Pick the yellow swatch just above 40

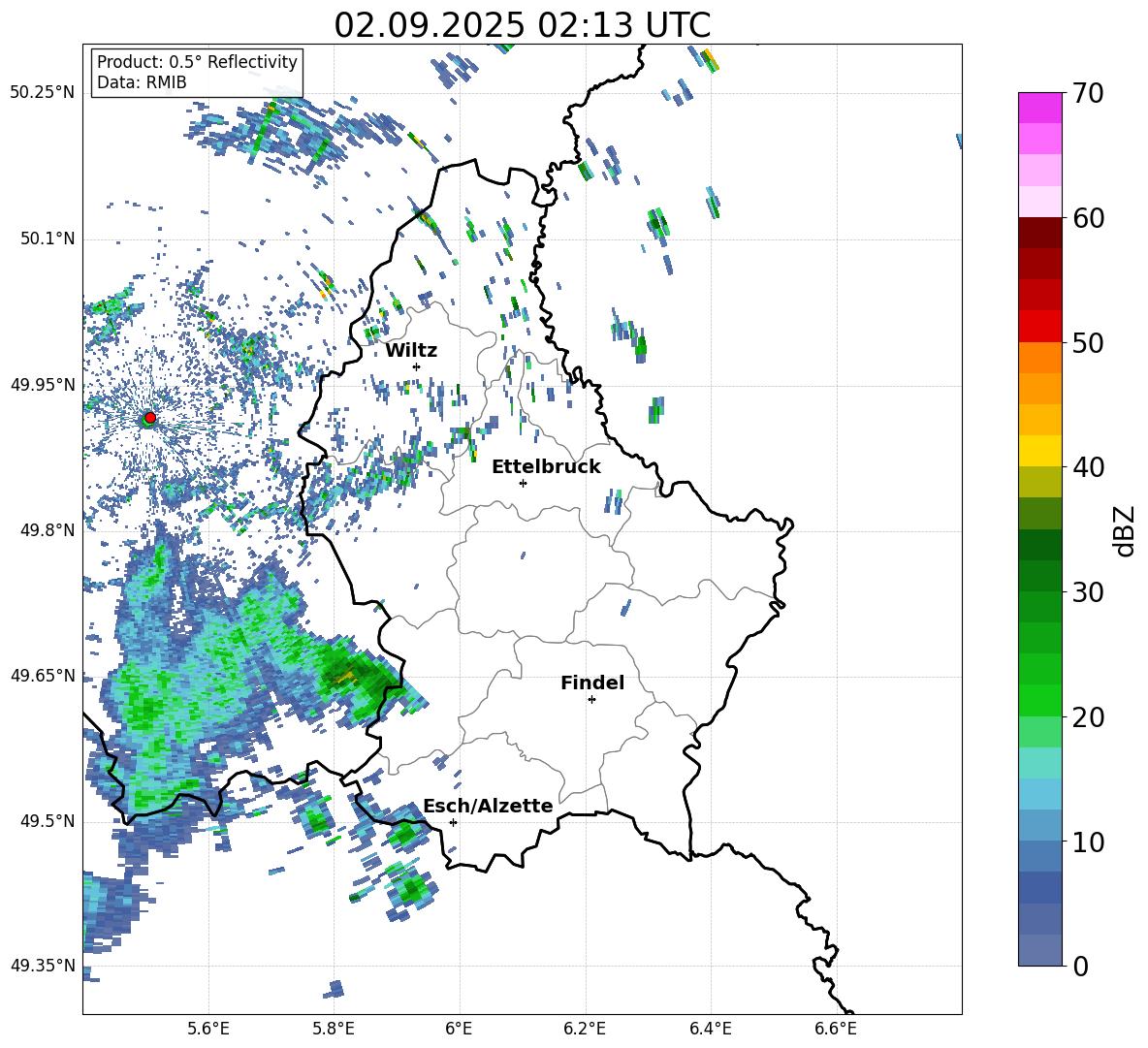coord(1039,451)
